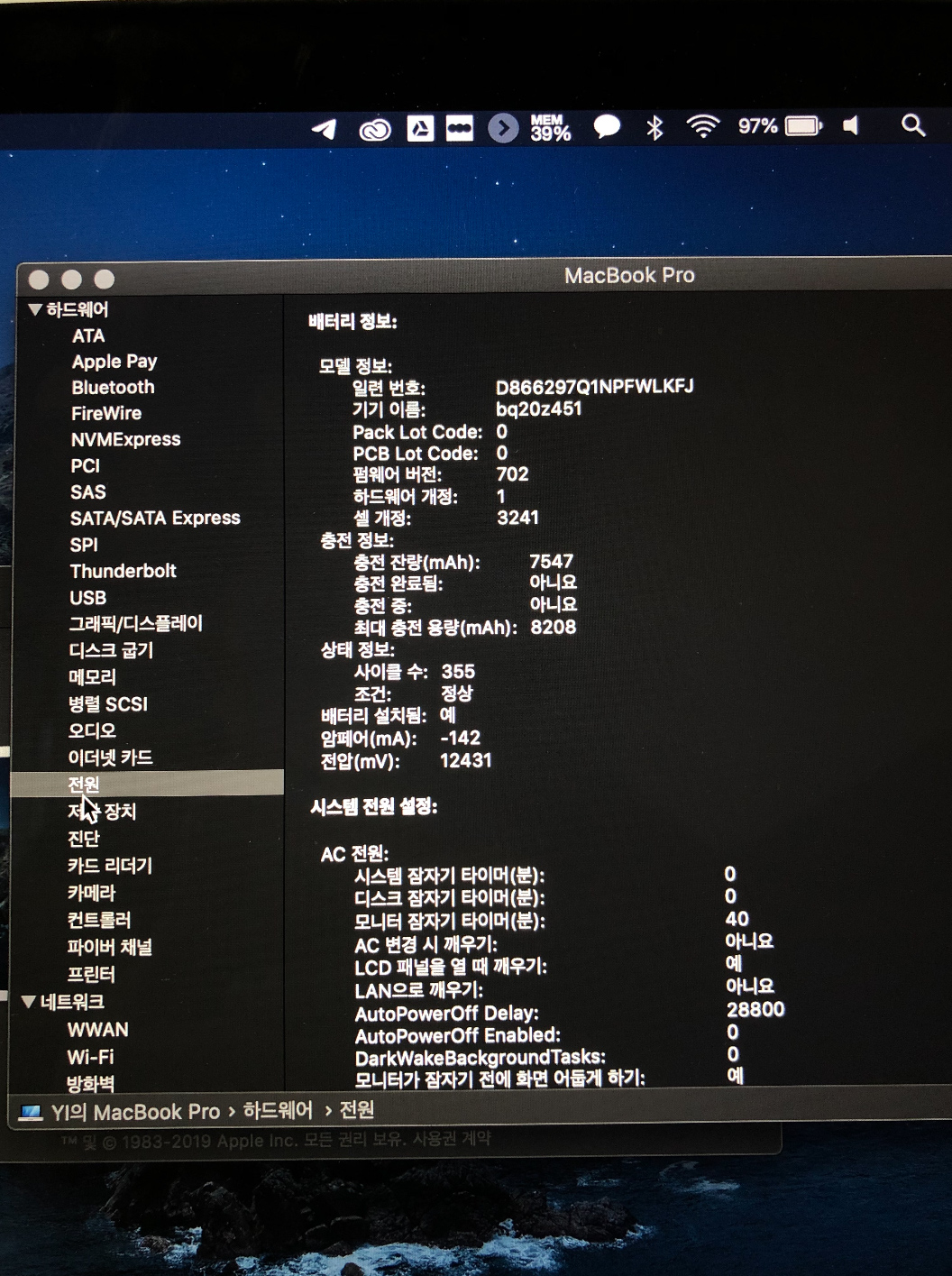Select Thunderbolt in the sidebar

[123, 571]
